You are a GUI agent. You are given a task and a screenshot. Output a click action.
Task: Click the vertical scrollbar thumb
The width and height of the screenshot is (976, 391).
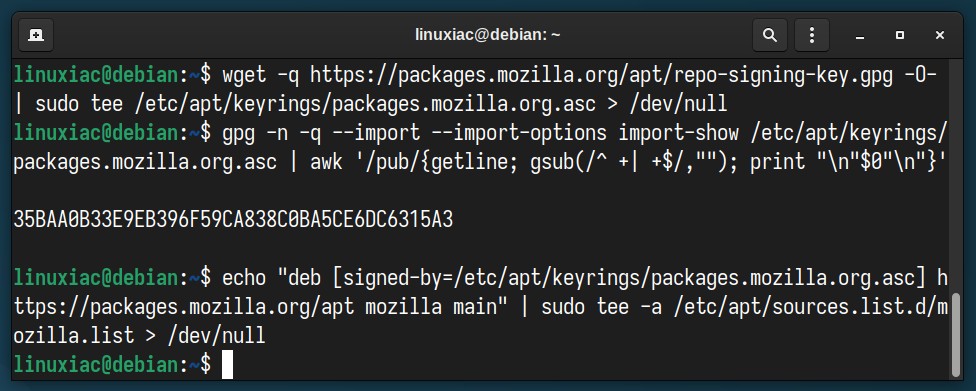click(x=957, y=334)
